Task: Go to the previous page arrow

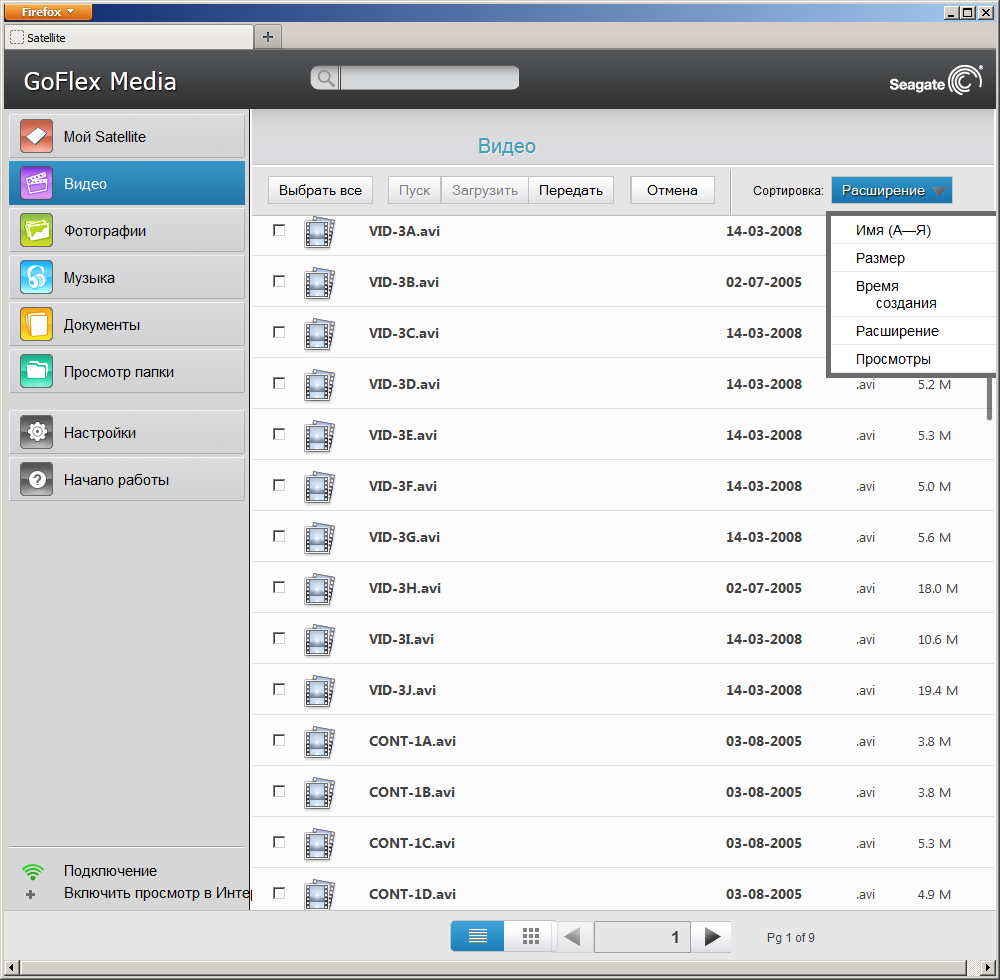Action: [573, 937]
